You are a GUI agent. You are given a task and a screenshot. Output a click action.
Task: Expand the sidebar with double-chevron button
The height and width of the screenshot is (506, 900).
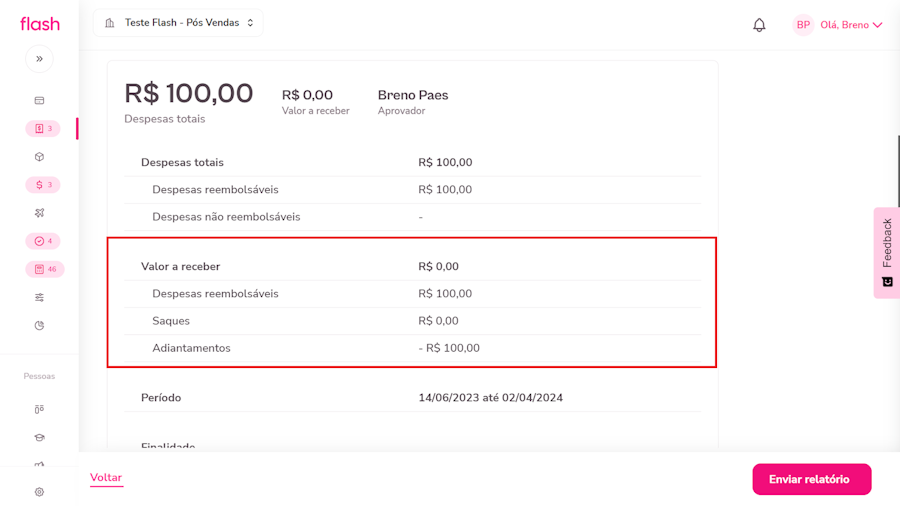coord(39,59)
